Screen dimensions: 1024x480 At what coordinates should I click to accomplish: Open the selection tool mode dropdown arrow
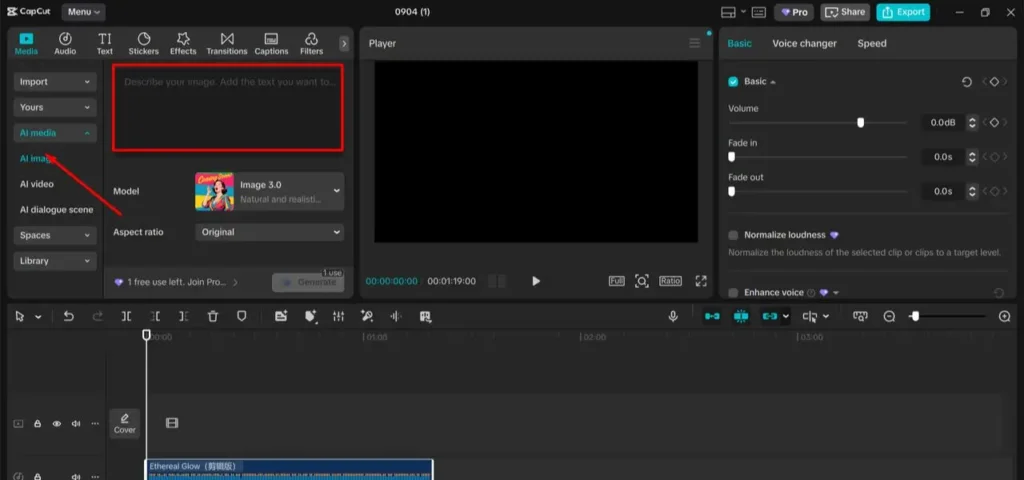pyautogui.click(x=38, y=317)
